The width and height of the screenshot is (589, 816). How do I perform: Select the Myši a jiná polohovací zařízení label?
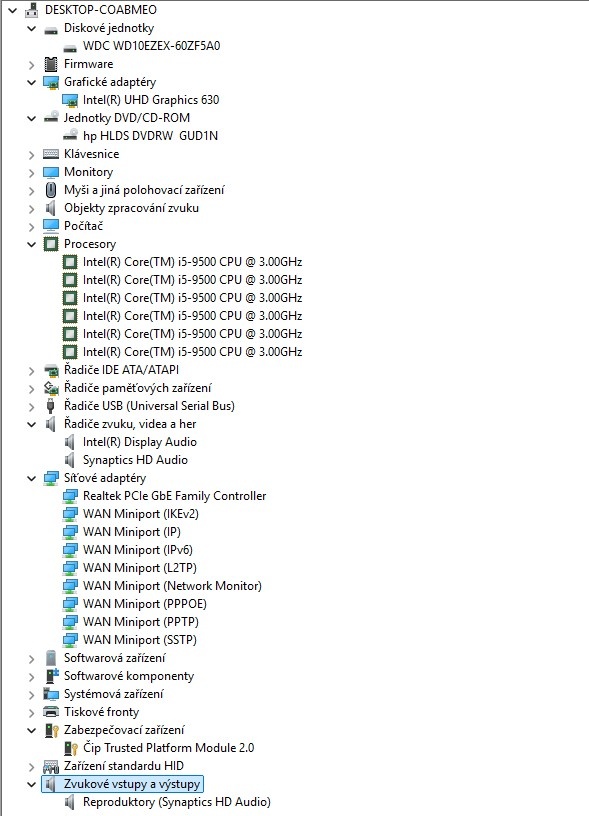point(144,190)
